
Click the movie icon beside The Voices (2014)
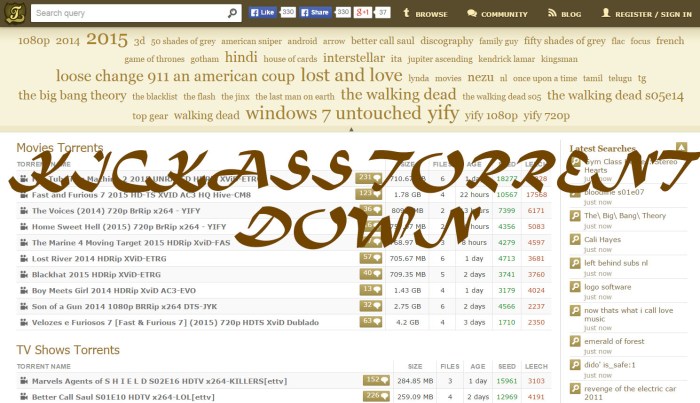(24, 211)
